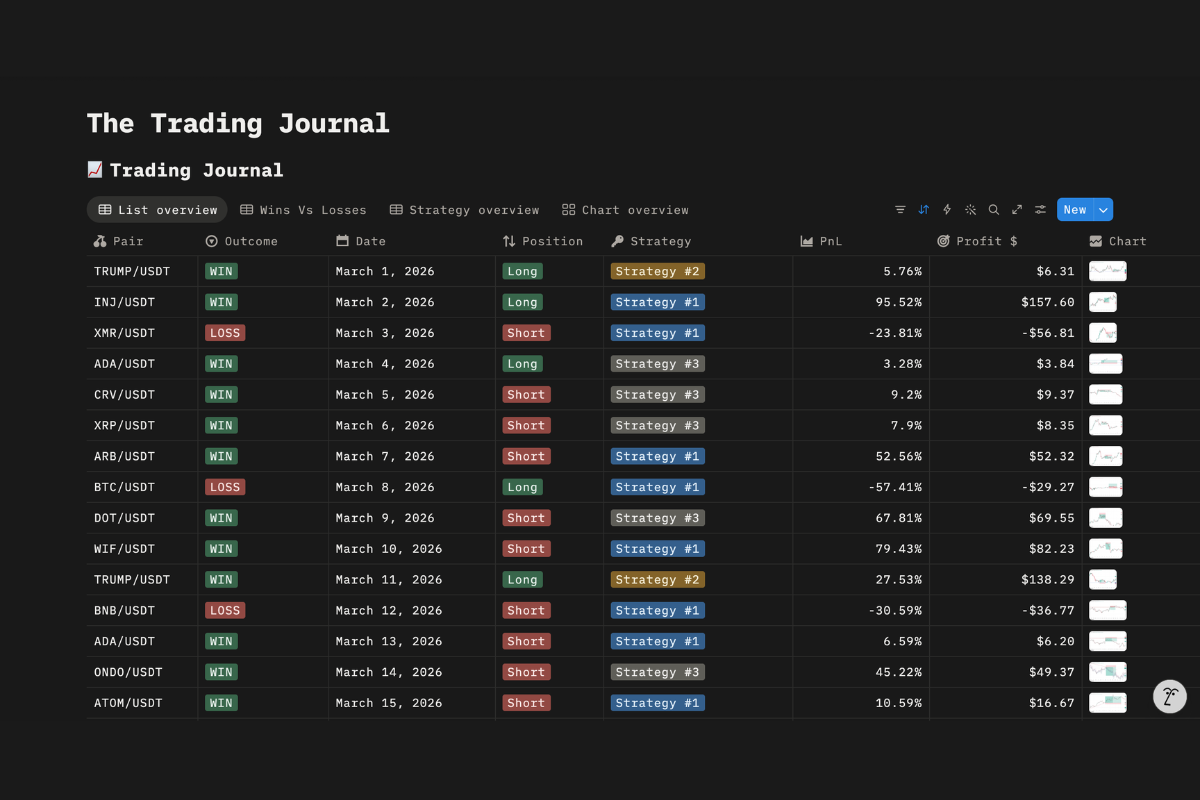
Task: Select the XMR/USDT pair cell
Action: (142, 333)
